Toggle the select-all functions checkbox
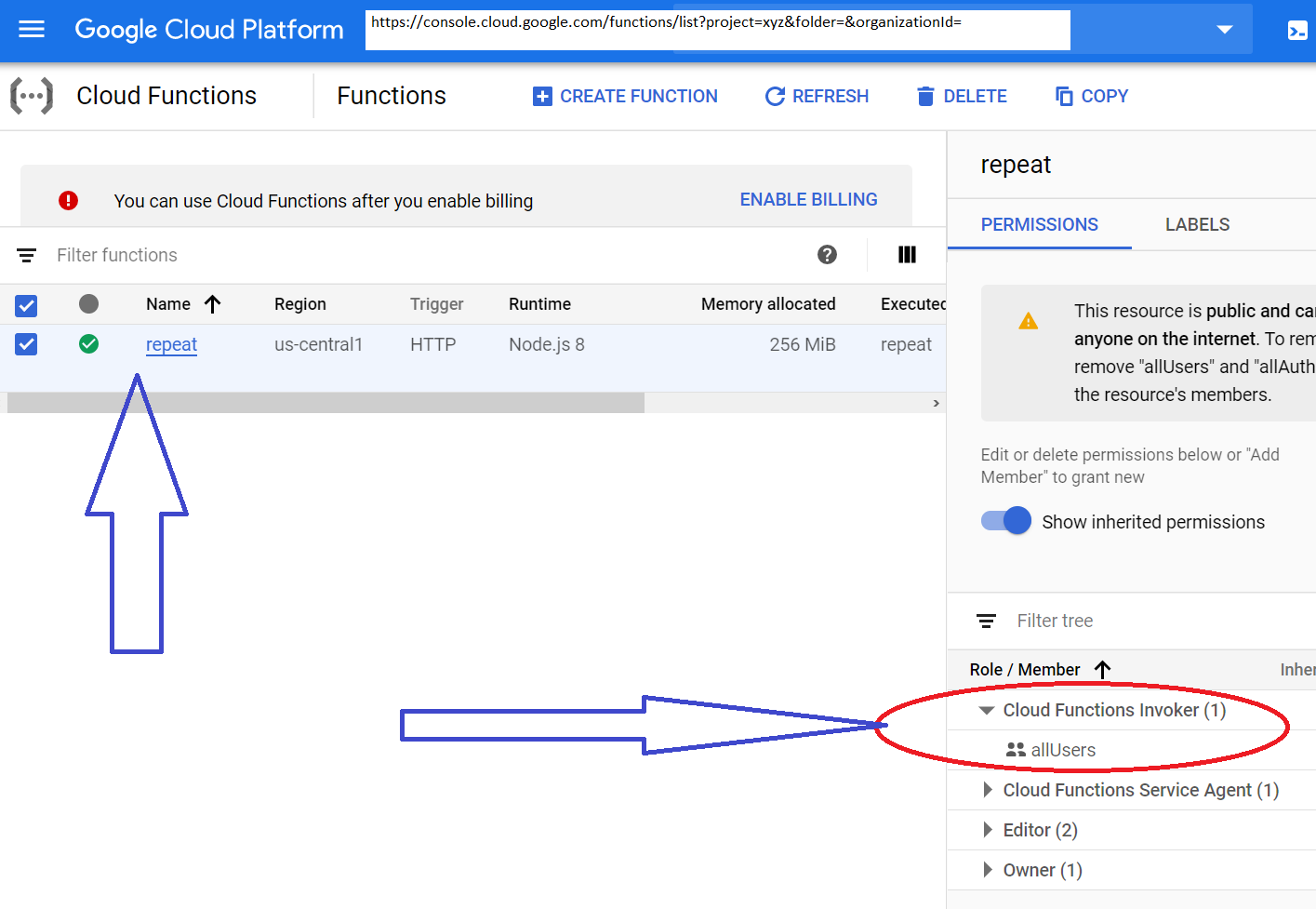The image size is (1316, 909). (x=26, y=304)
